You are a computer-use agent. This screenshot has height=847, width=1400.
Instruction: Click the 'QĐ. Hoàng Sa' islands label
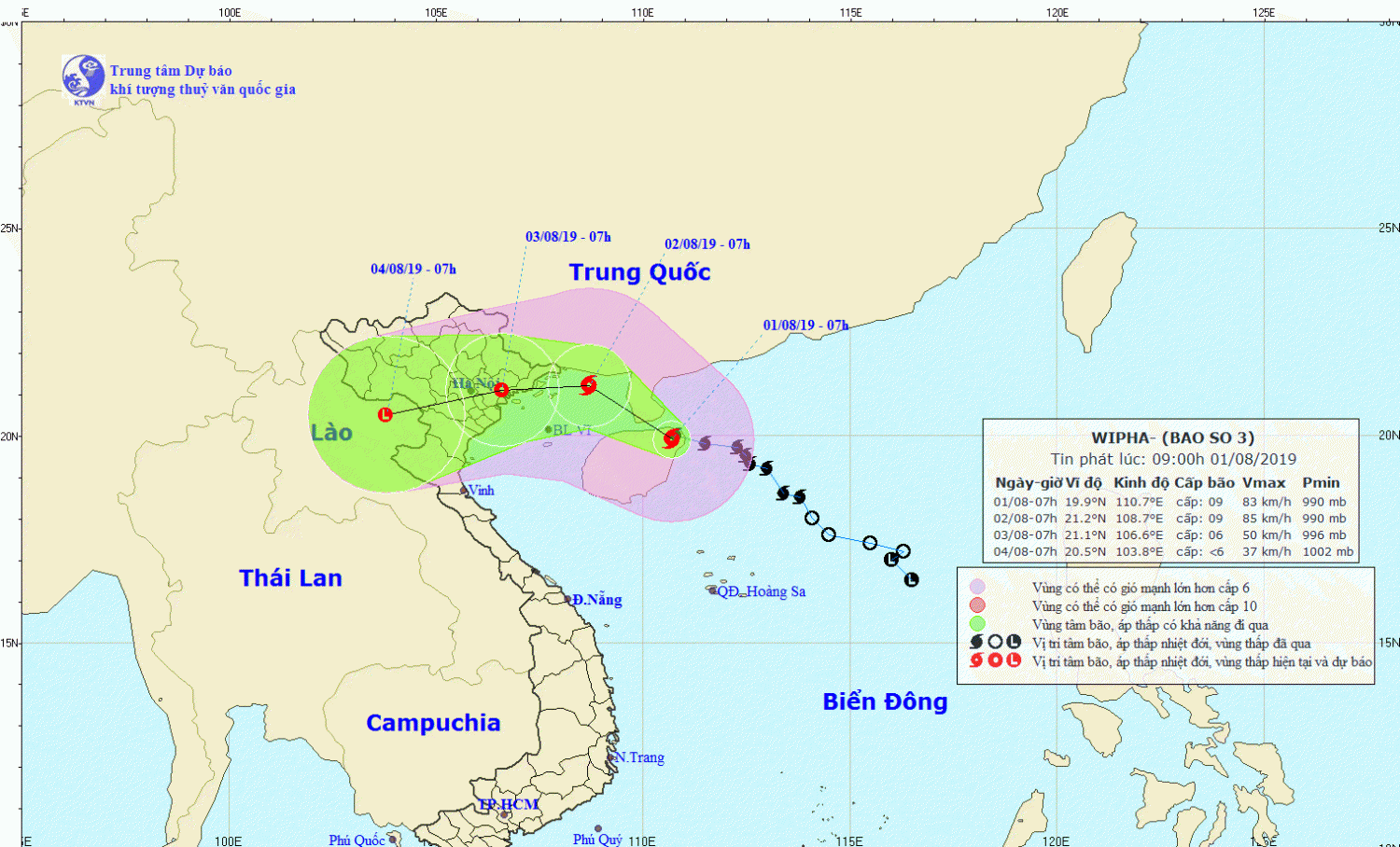[761, 591]
